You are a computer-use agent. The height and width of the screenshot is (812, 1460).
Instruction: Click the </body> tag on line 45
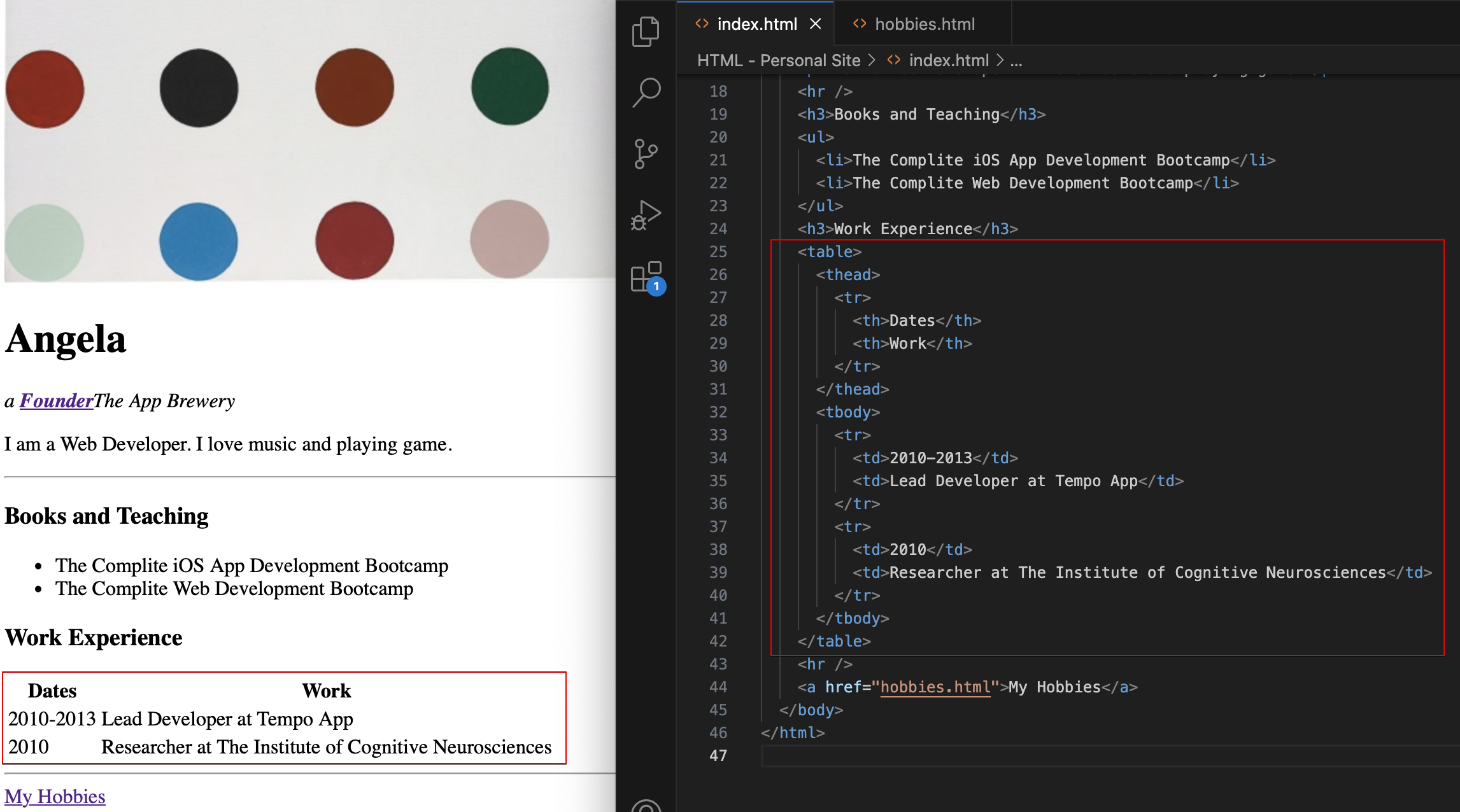(x=811, y=710)
